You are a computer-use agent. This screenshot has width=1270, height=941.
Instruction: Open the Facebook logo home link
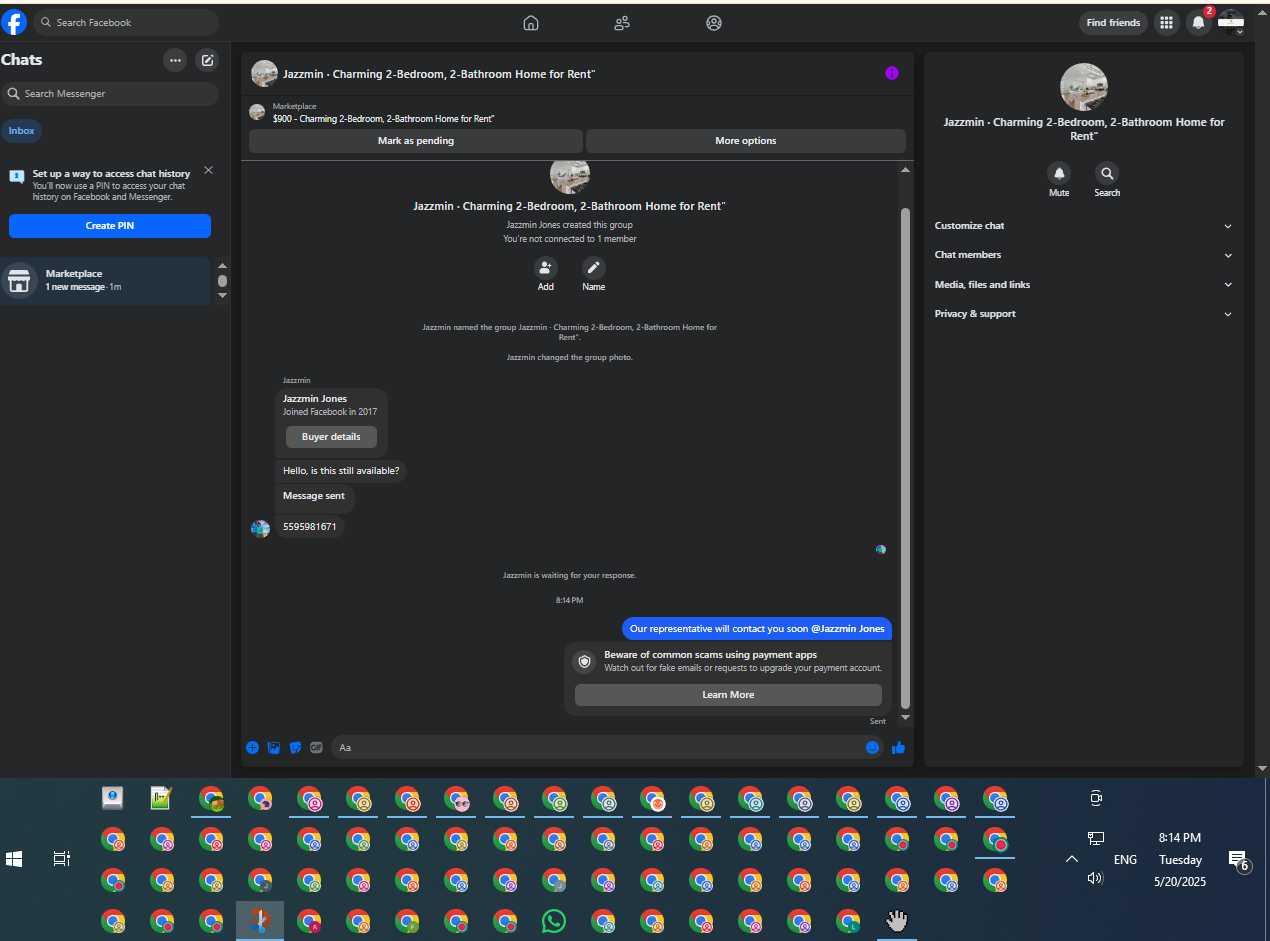pos(14,22)
